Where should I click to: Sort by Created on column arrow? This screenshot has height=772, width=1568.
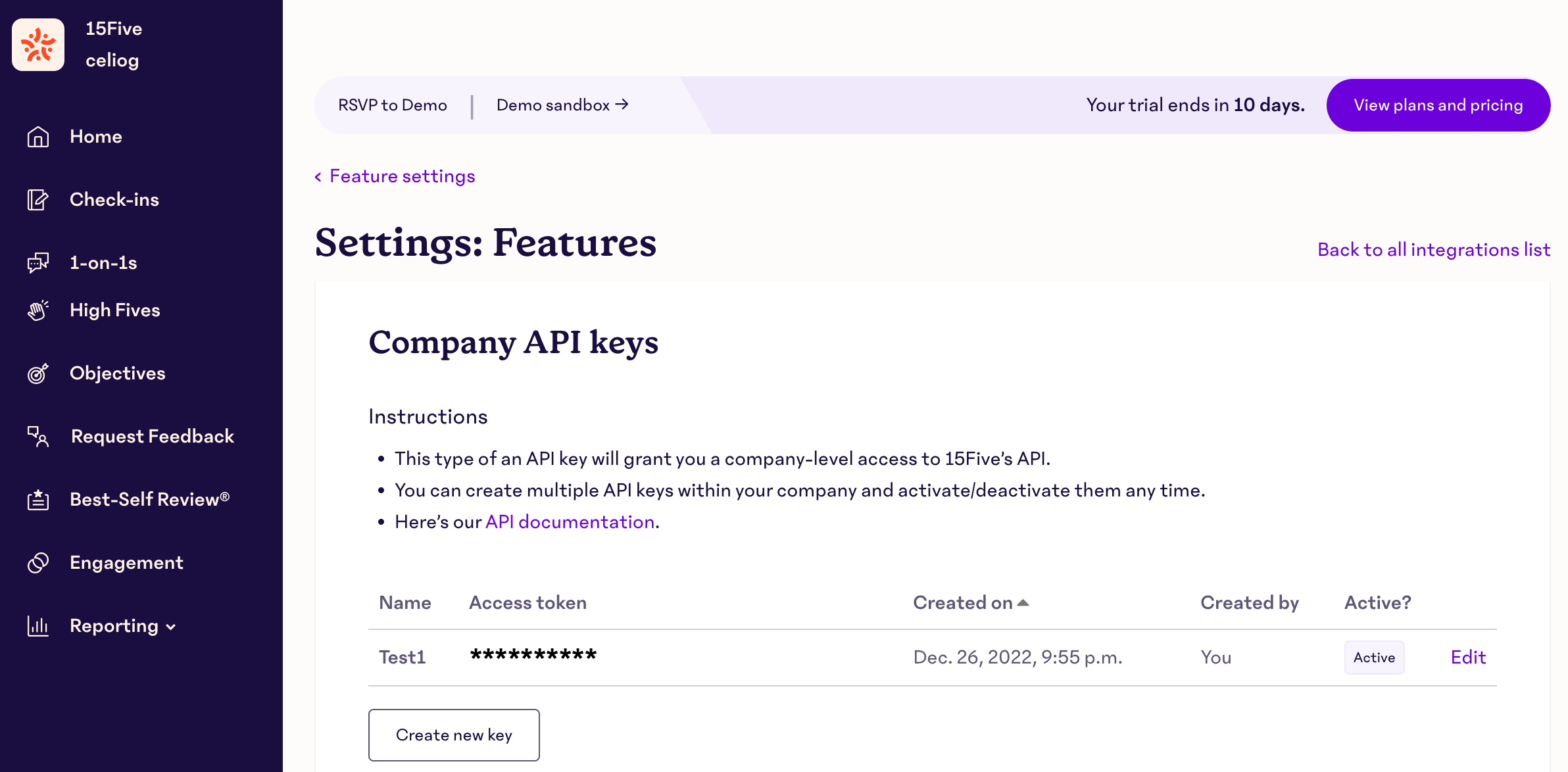click(x=1023, y=602)
